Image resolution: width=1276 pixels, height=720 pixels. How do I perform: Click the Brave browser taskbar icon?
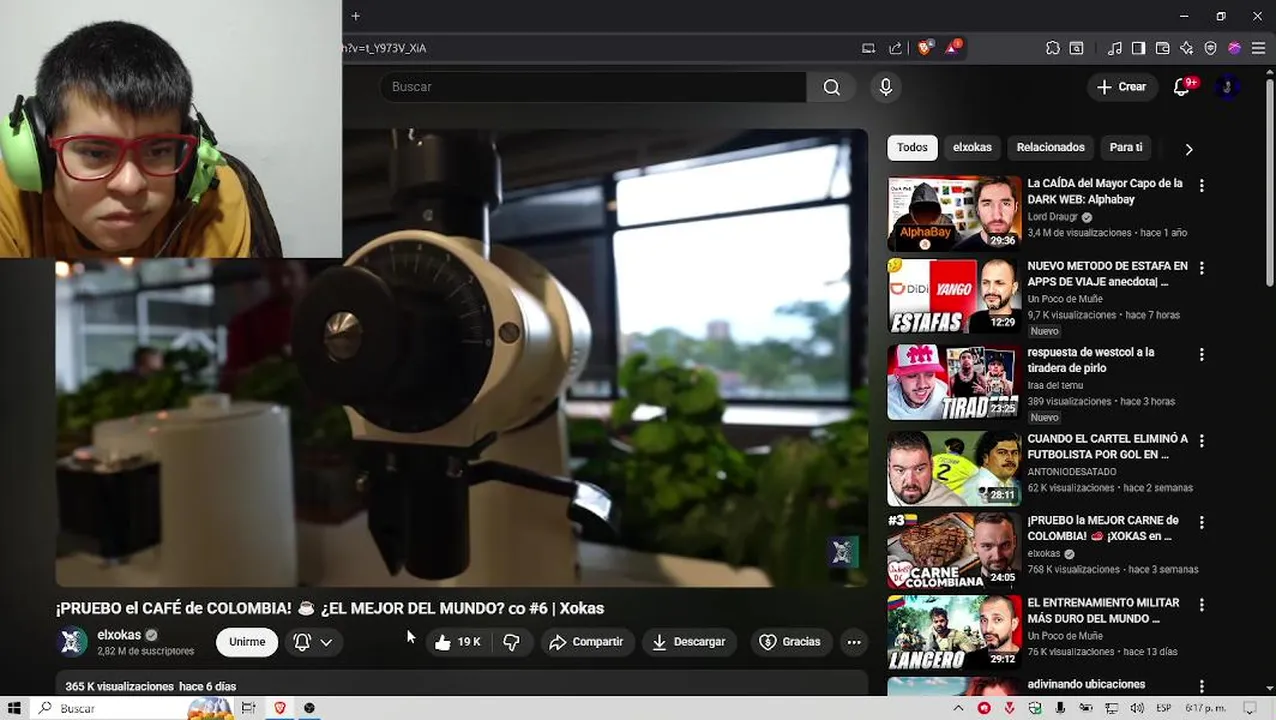click(279, 708)
